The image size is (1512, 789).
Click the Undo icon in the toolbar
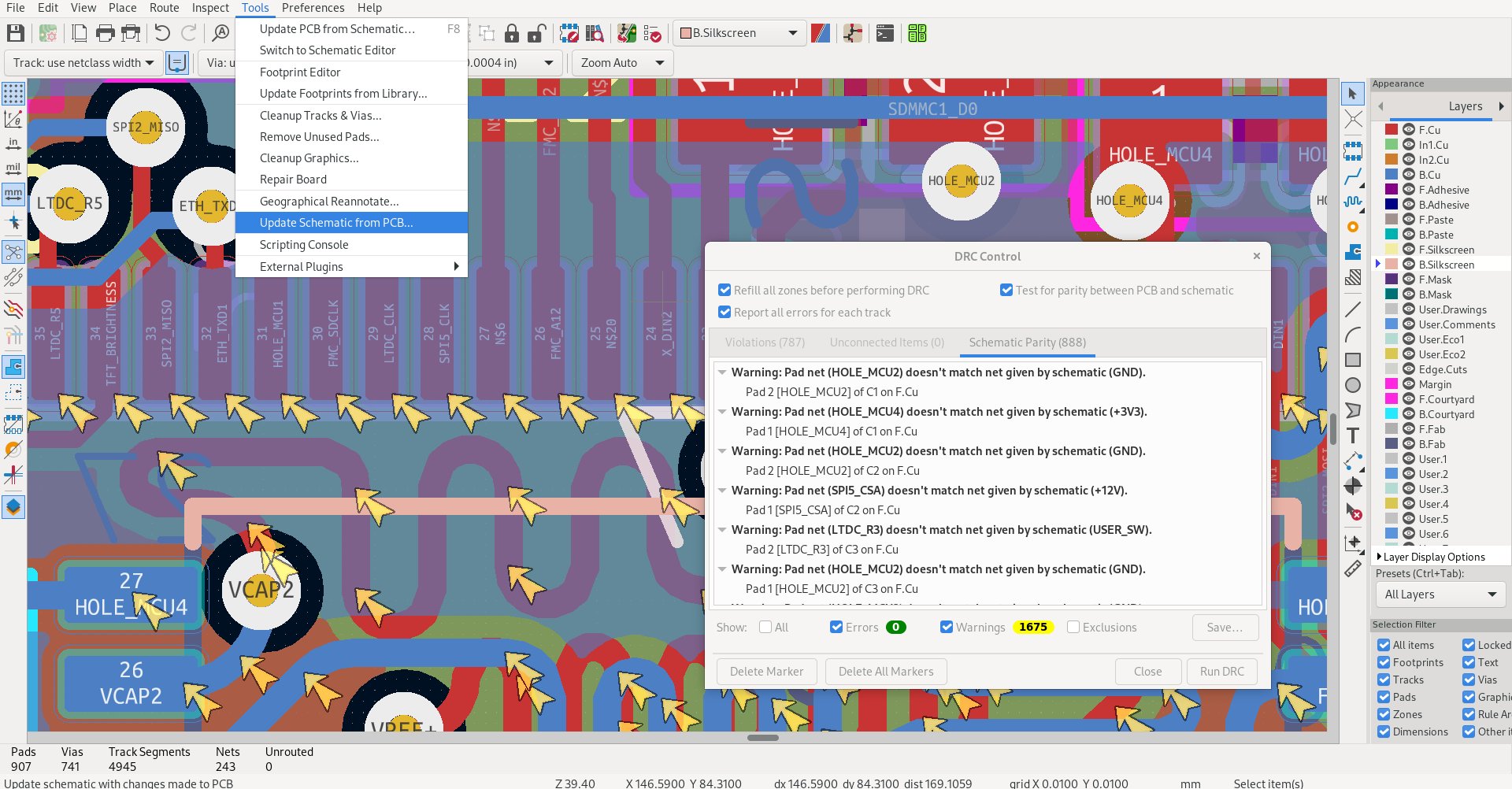pyautogui.click(x=162, y=33)
